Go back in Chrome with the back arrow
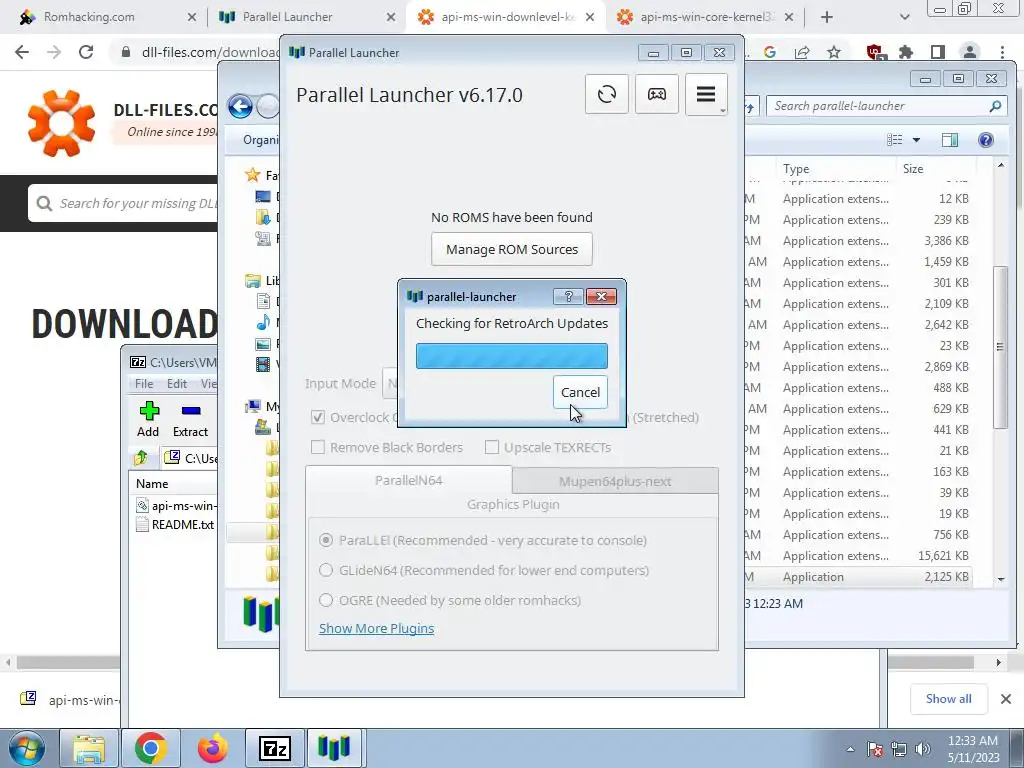 [x=22, y=52]
